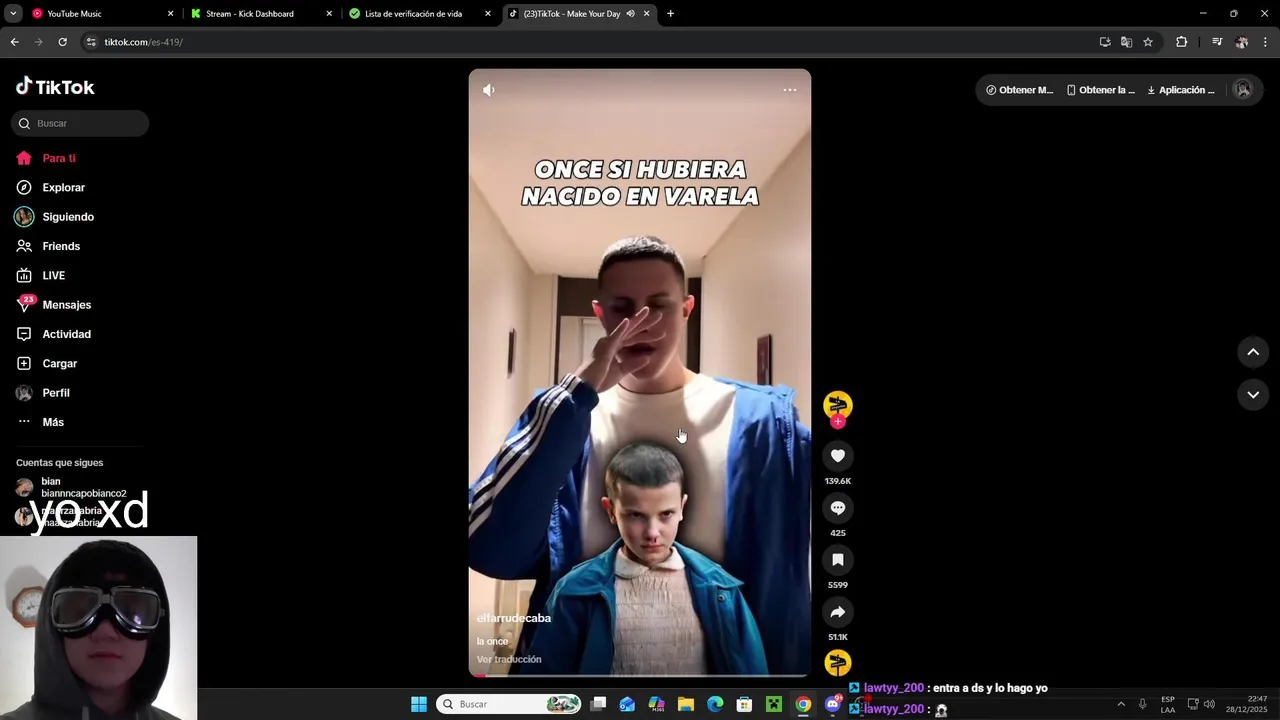
Task: Click Ver traducción under the caption
Action: click(509, 659)
